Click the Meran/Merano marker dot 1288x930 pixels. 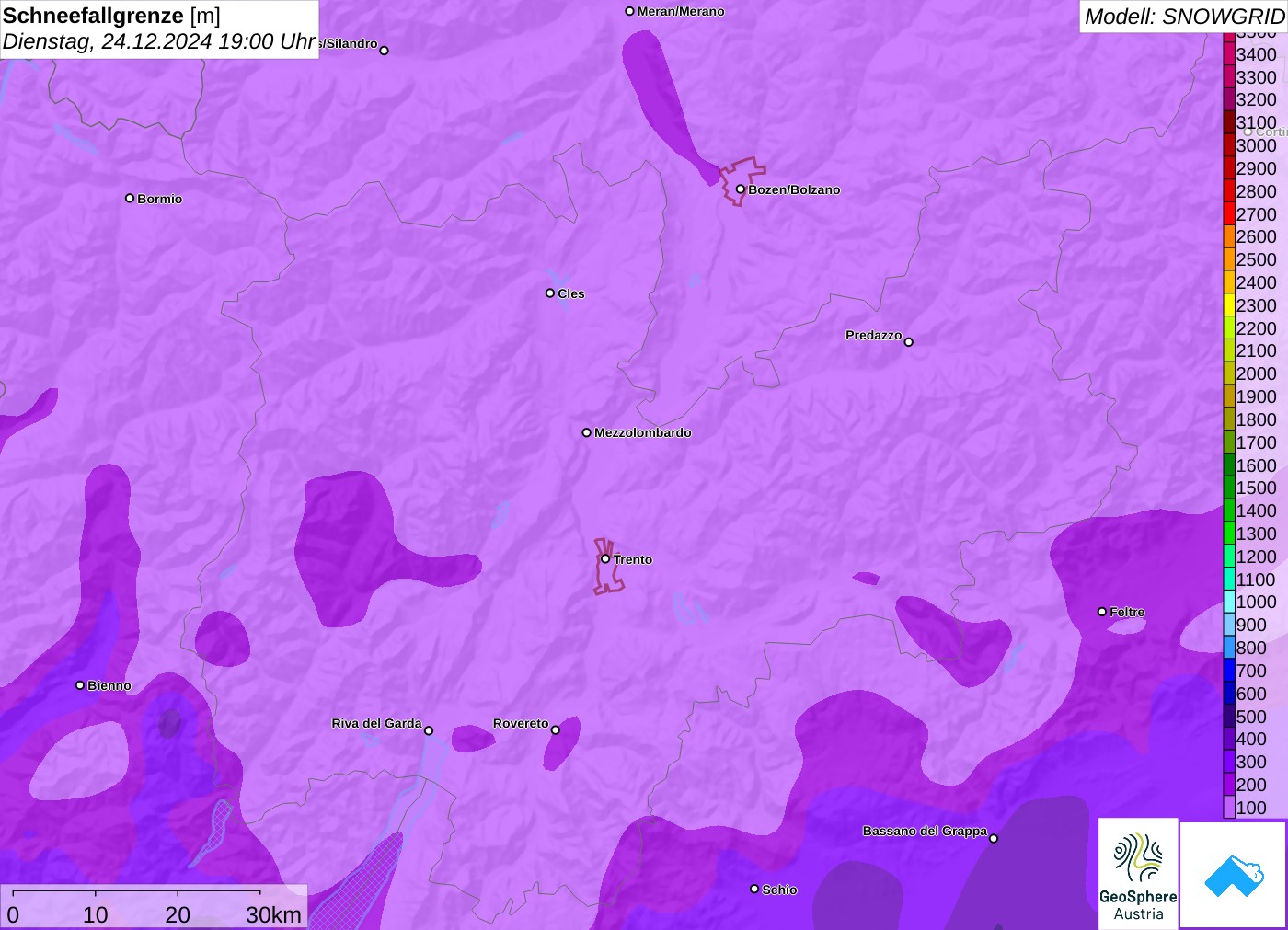pos(629,11)
